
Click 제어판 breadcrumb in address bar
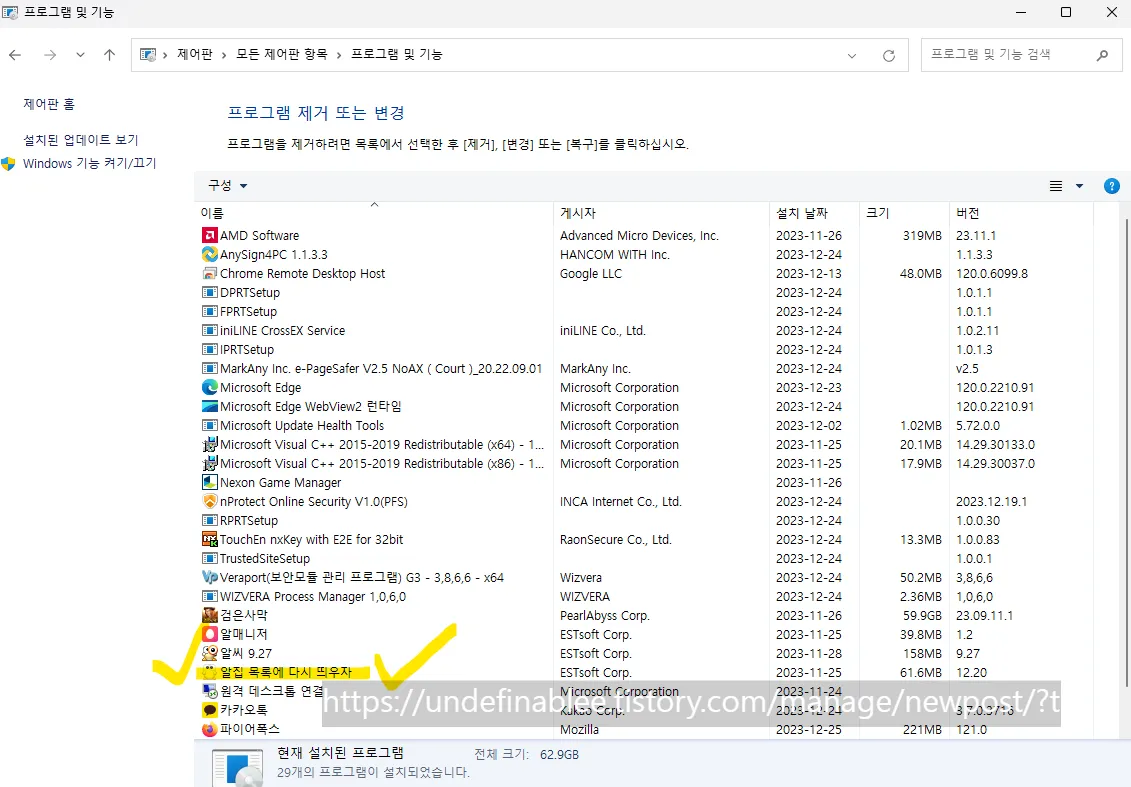point(195,54)
